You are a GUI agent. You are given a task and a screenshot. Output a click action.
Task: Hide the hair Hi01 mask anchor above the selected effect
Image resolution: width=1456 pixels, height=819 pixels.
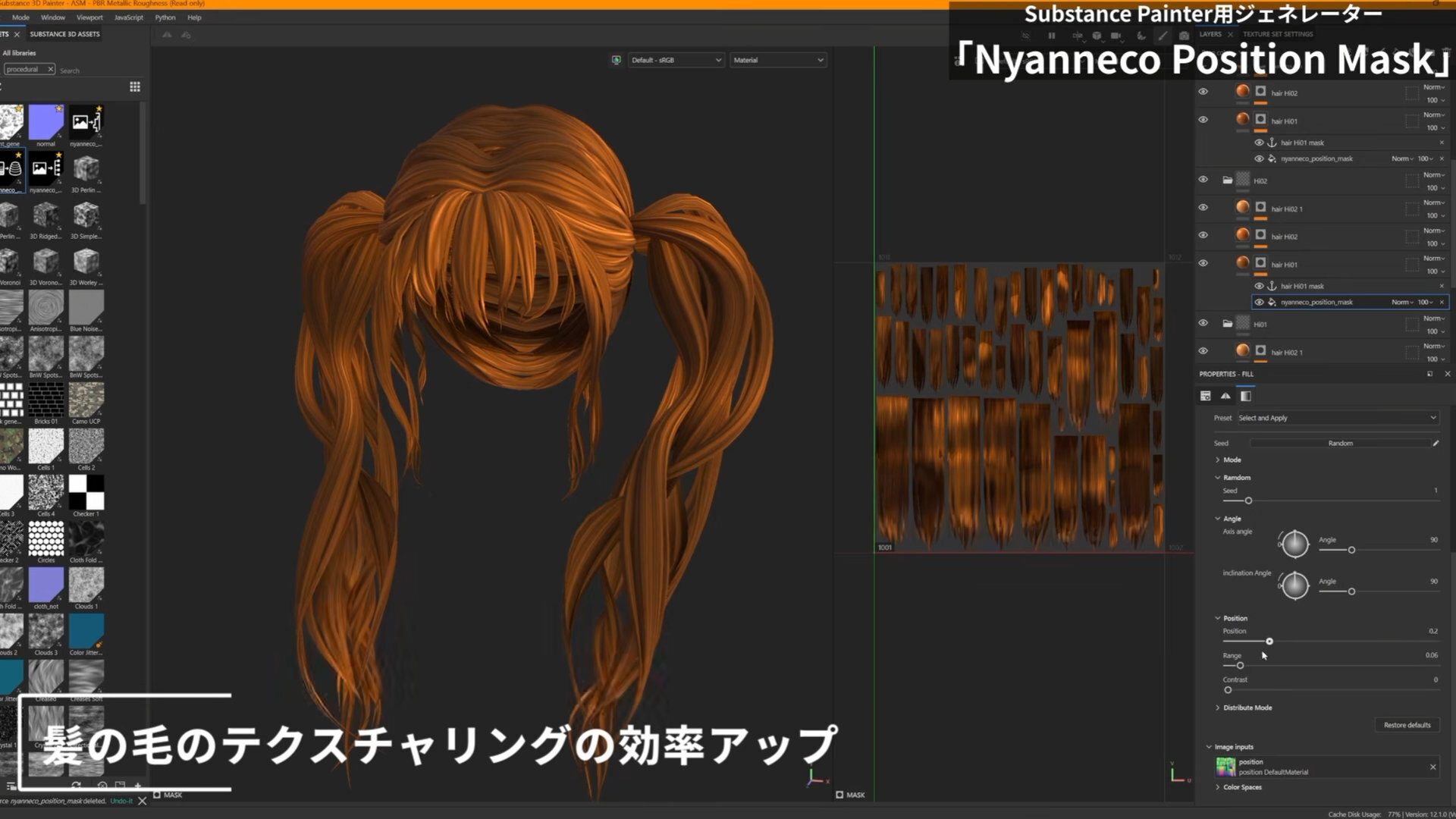1260,286
